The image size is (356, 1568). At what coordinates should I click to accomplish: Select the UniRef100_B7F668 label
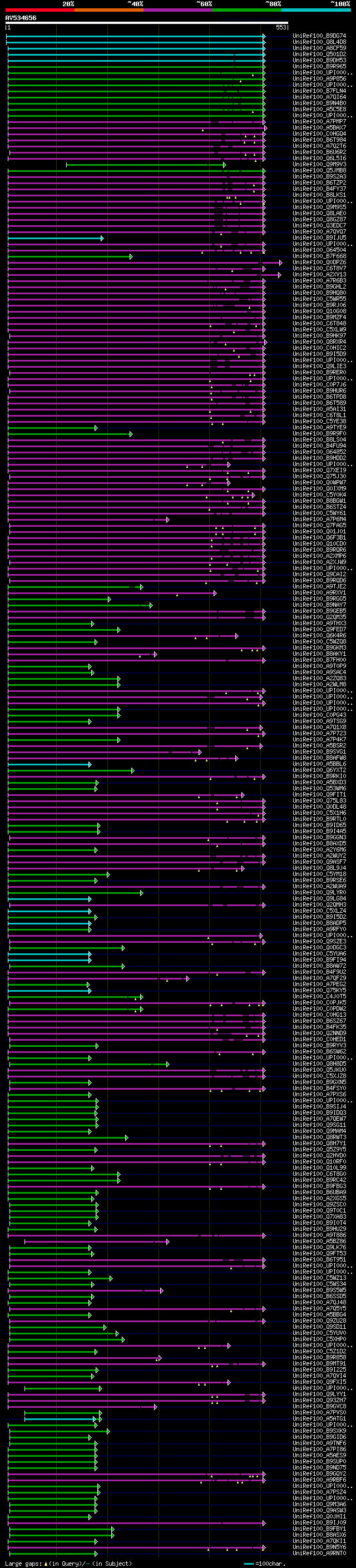pos(319,256)
